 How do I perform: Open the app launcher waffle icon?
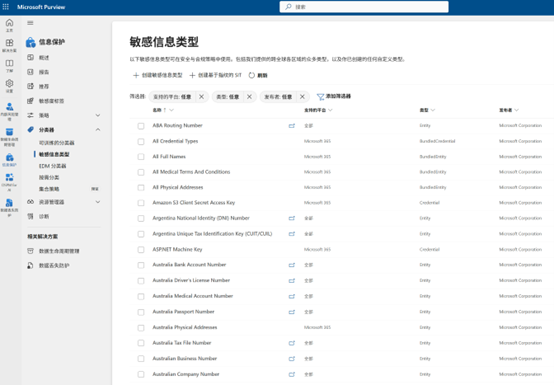click(6, 7)
